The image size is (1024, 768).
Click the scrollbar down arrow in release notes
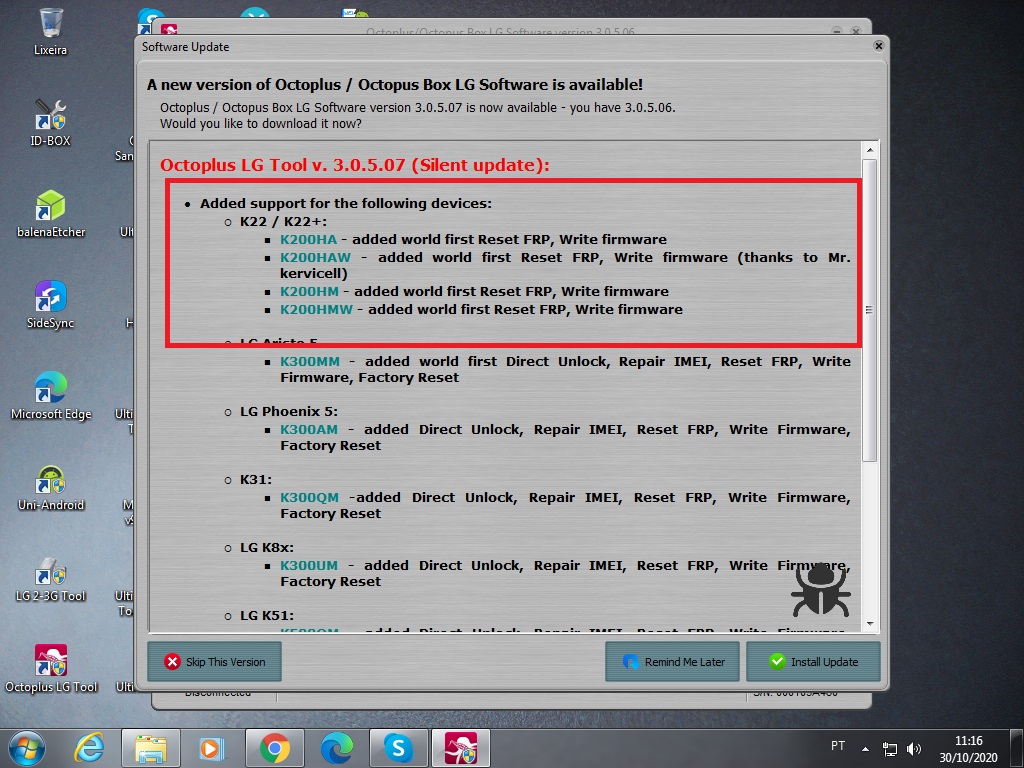[x=870, y=624]
